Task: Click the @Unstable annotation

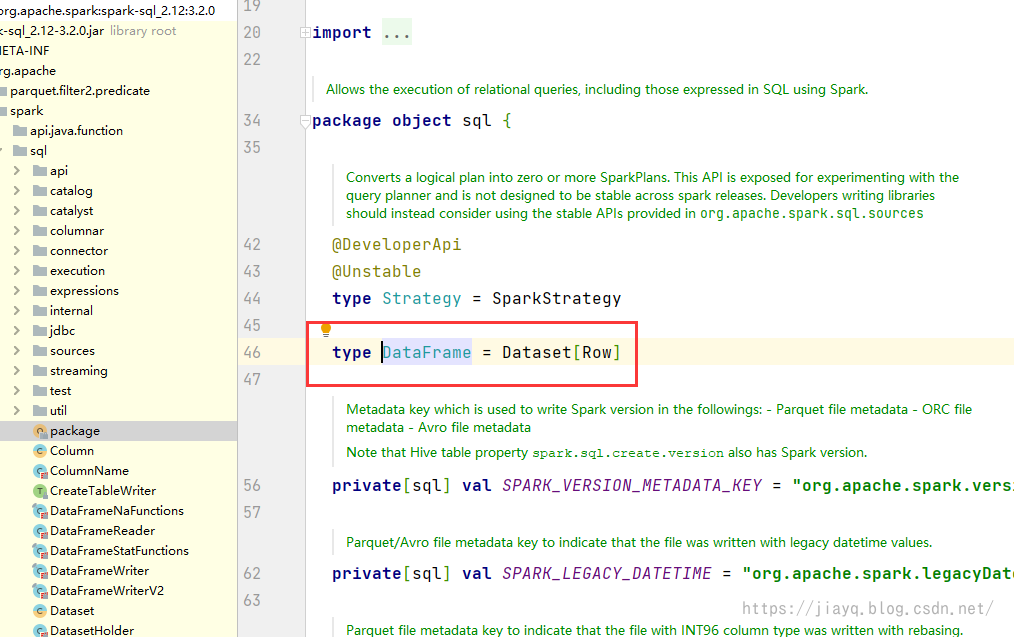Action: (x=376, y=272)
